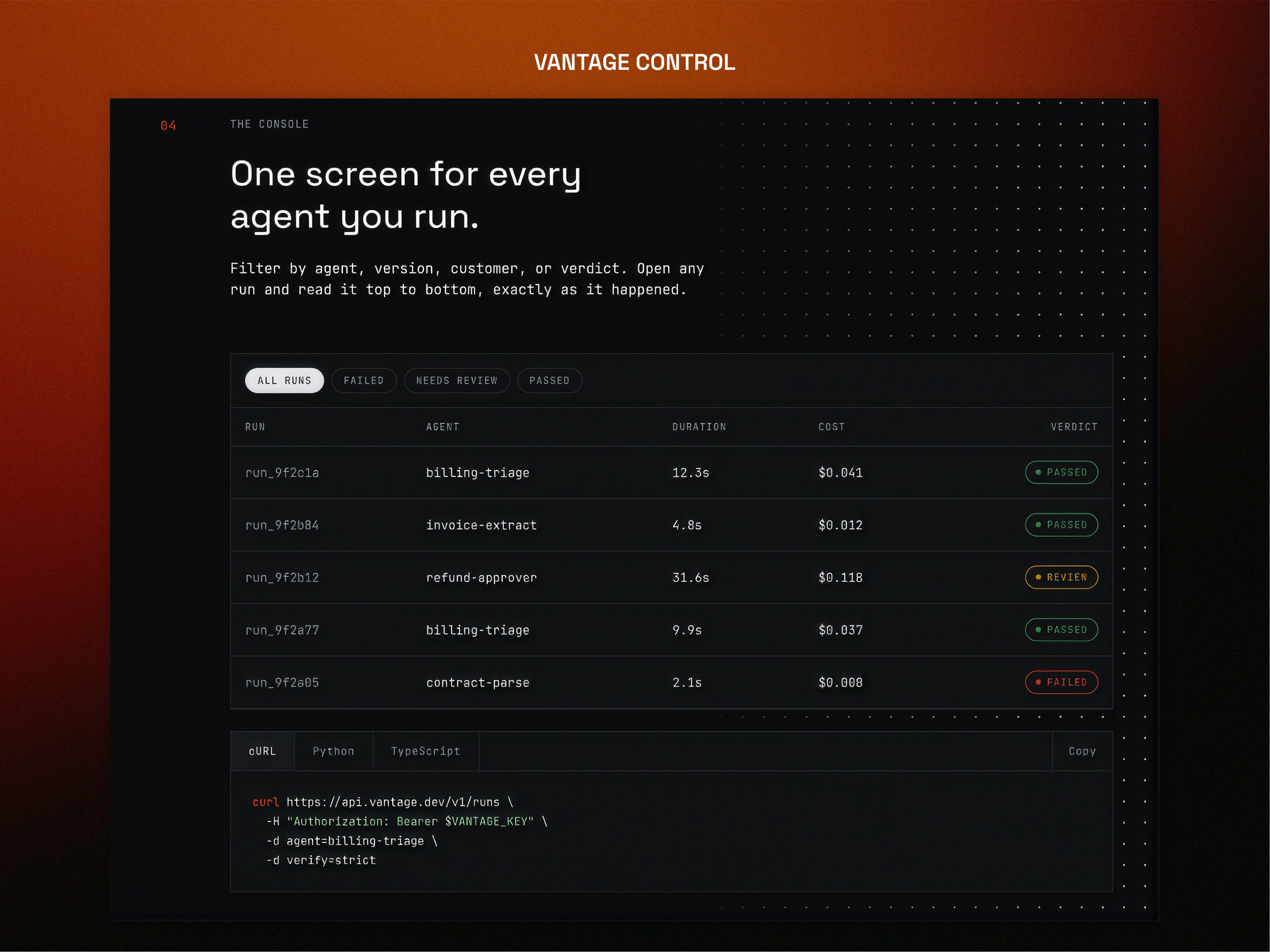Click the Authorization Bearer header string
The image size is (1270, 952).
pyautogui.click(x=410, y=821)
